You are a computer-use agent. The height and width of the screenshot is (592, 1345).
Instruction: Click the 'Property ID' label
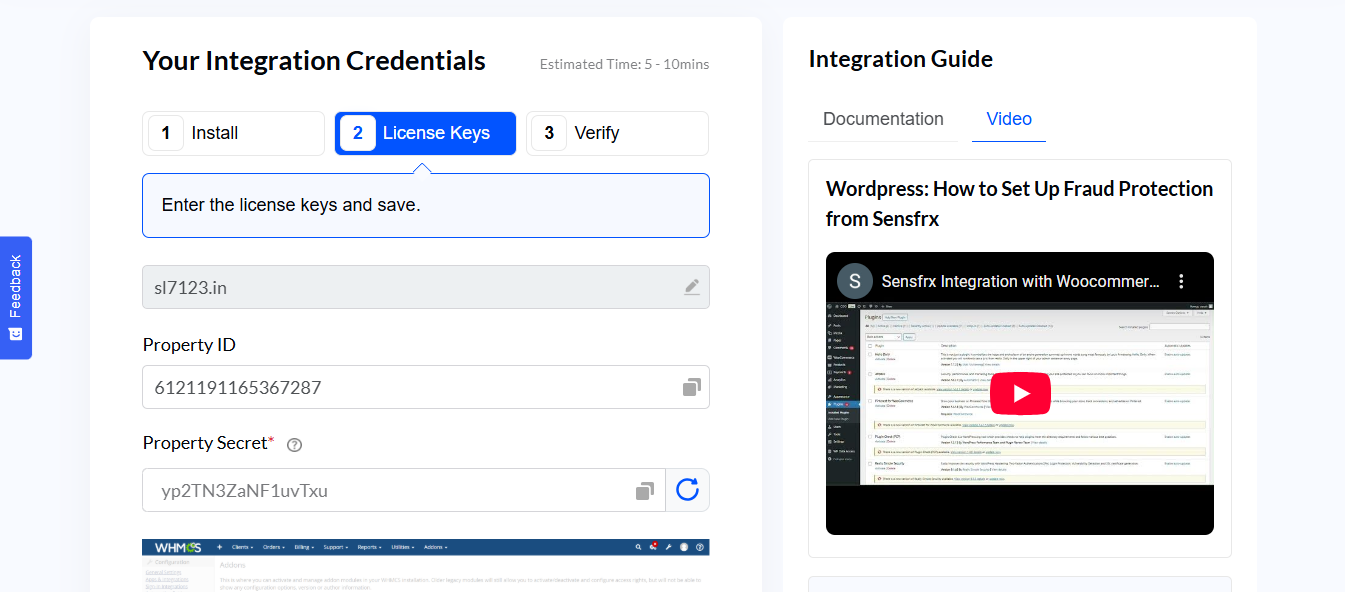tap(189, 345)
